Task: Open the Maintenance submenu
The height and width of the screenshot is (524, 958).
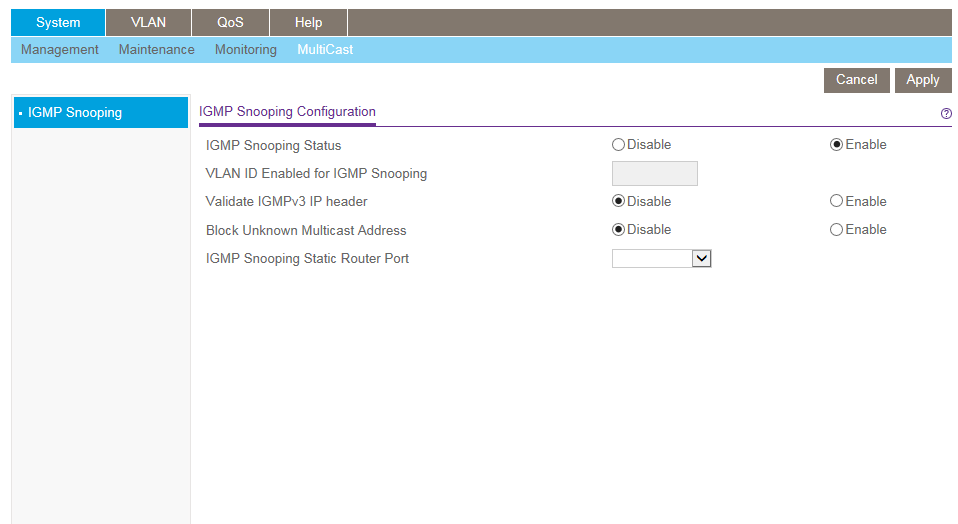Action: click(156, 50)
